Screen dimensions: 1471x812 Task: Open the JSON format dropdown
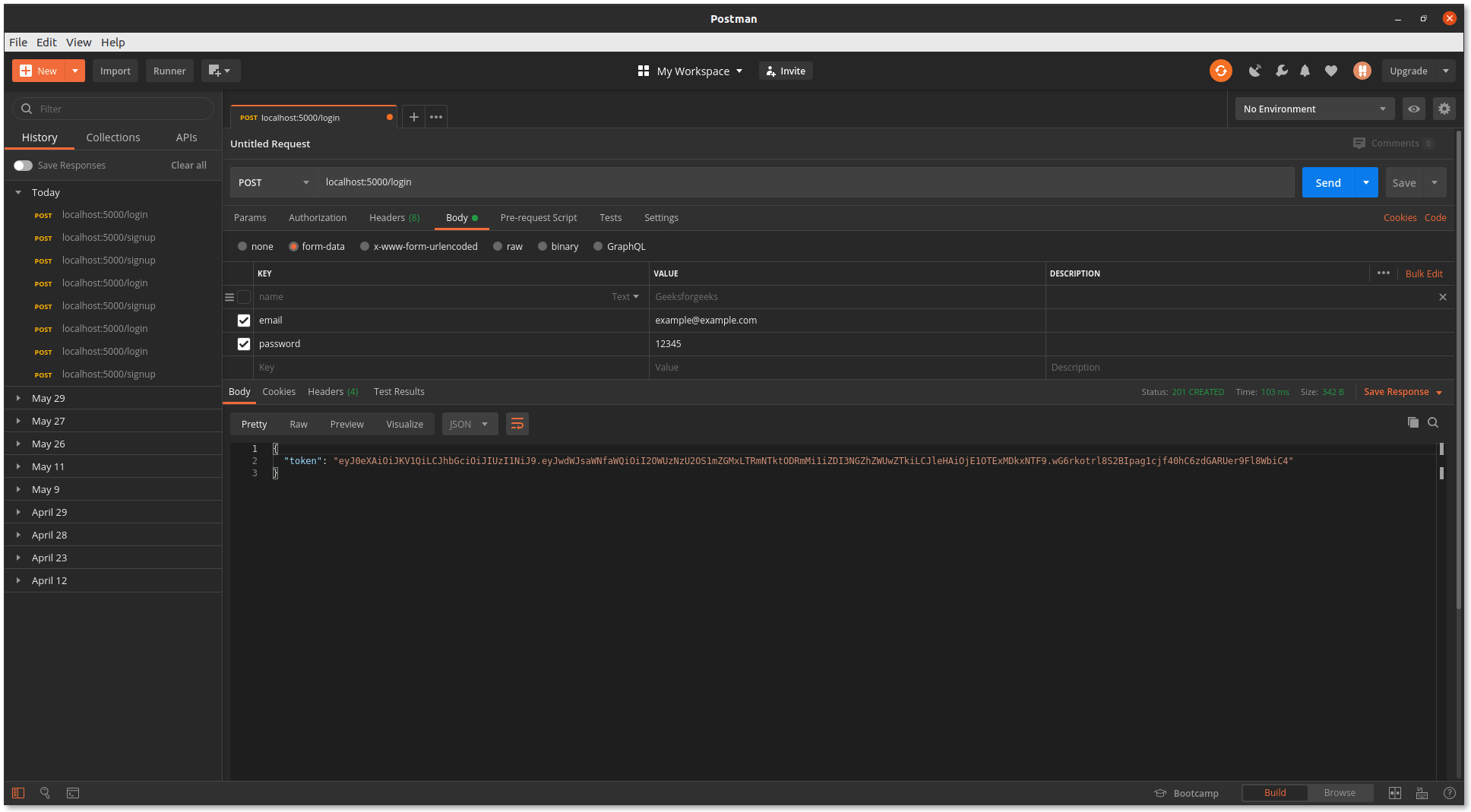pos(470,424)
